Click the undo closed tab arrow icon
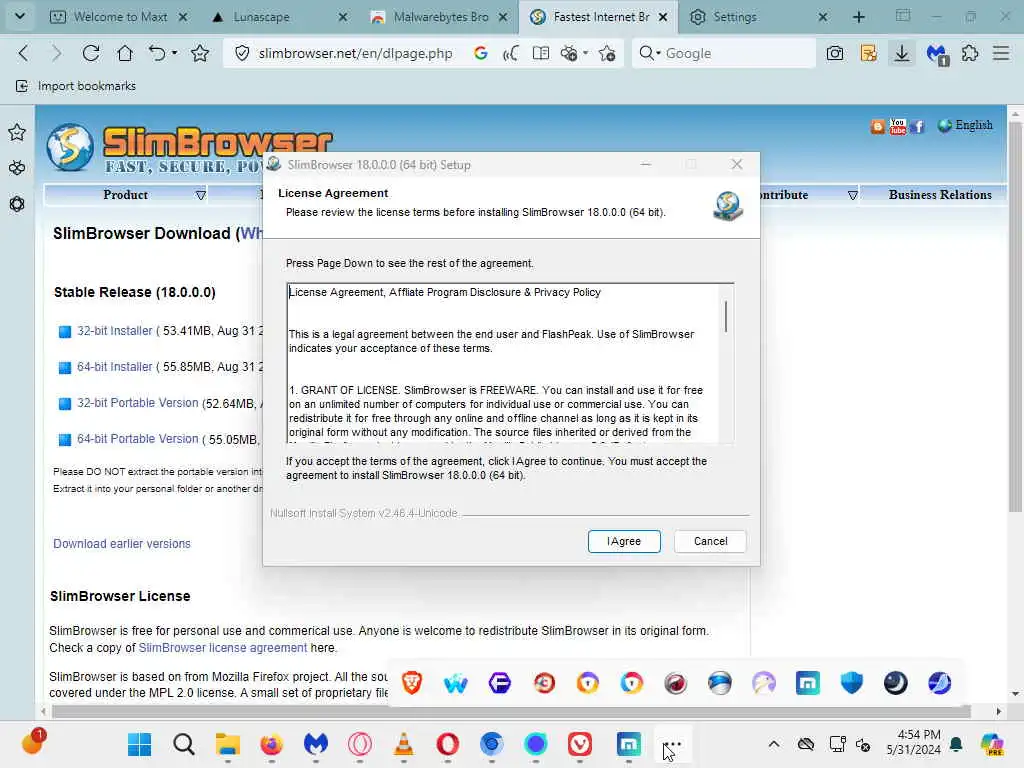The image size is (1024, 768). coord(157,53)
